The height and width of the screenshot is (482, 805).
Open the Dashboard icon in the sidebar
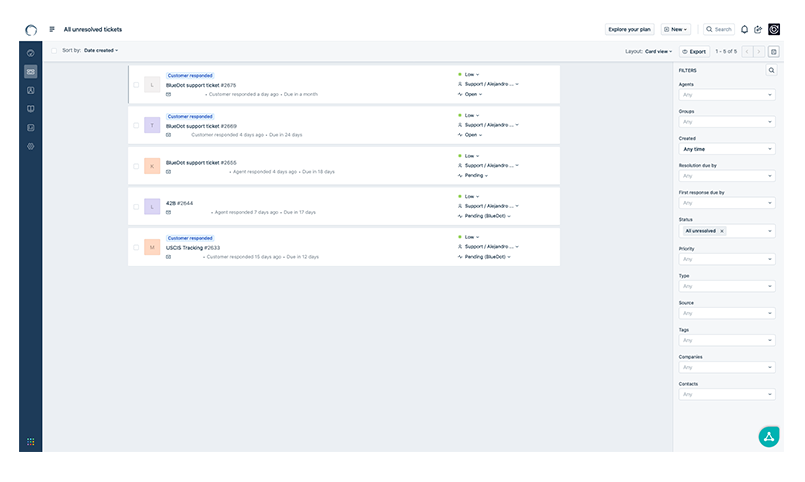(31, 53)
